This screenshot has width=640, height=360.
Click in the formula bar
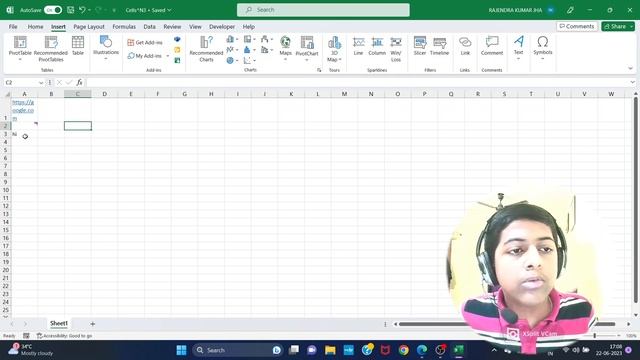pos(357,82)
